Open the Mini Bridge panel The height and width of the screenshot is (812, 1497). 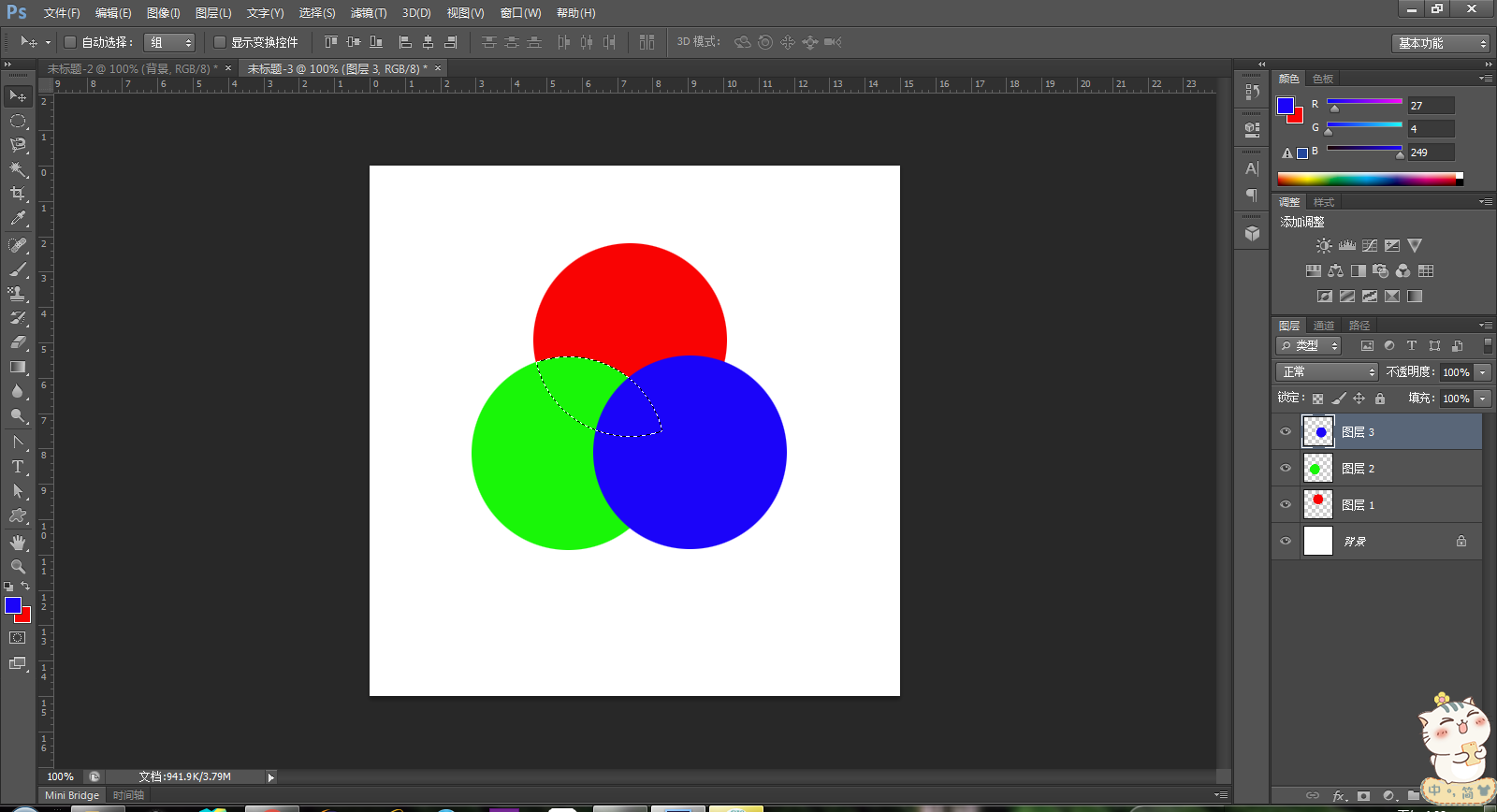click(x=72, y=795)
